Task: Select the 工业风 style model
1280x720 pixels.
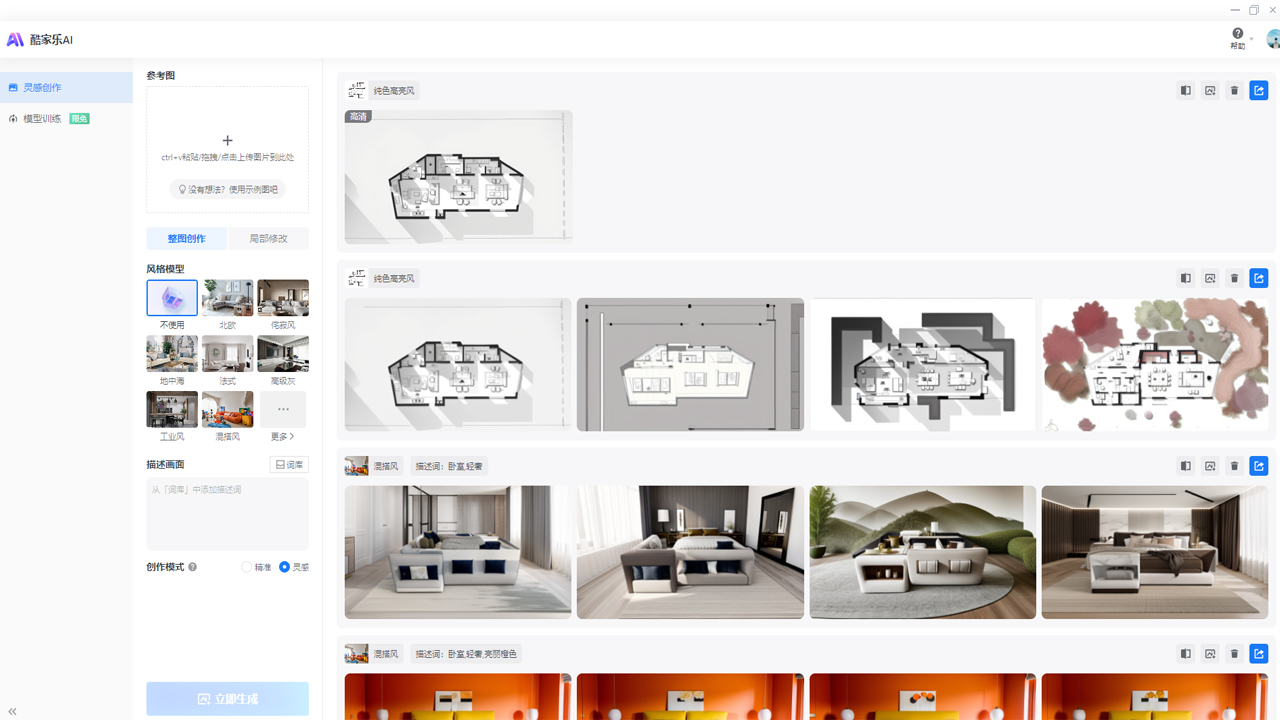Action: (172, 410)
